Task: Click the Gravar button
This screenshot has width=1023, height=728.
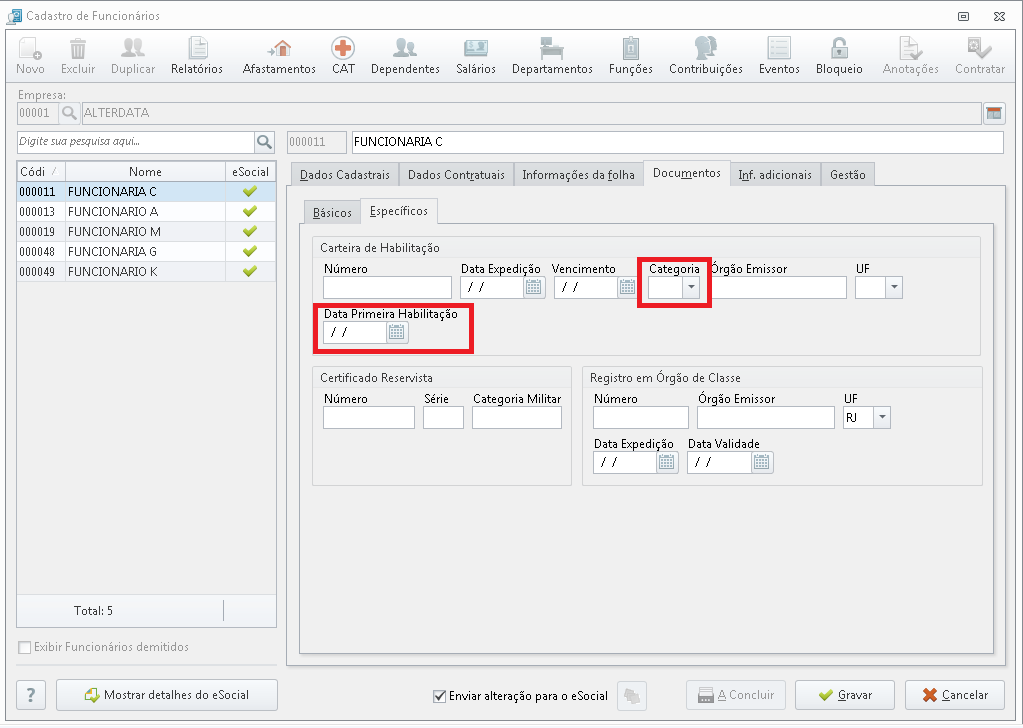Action: click(x=845, y=695)
